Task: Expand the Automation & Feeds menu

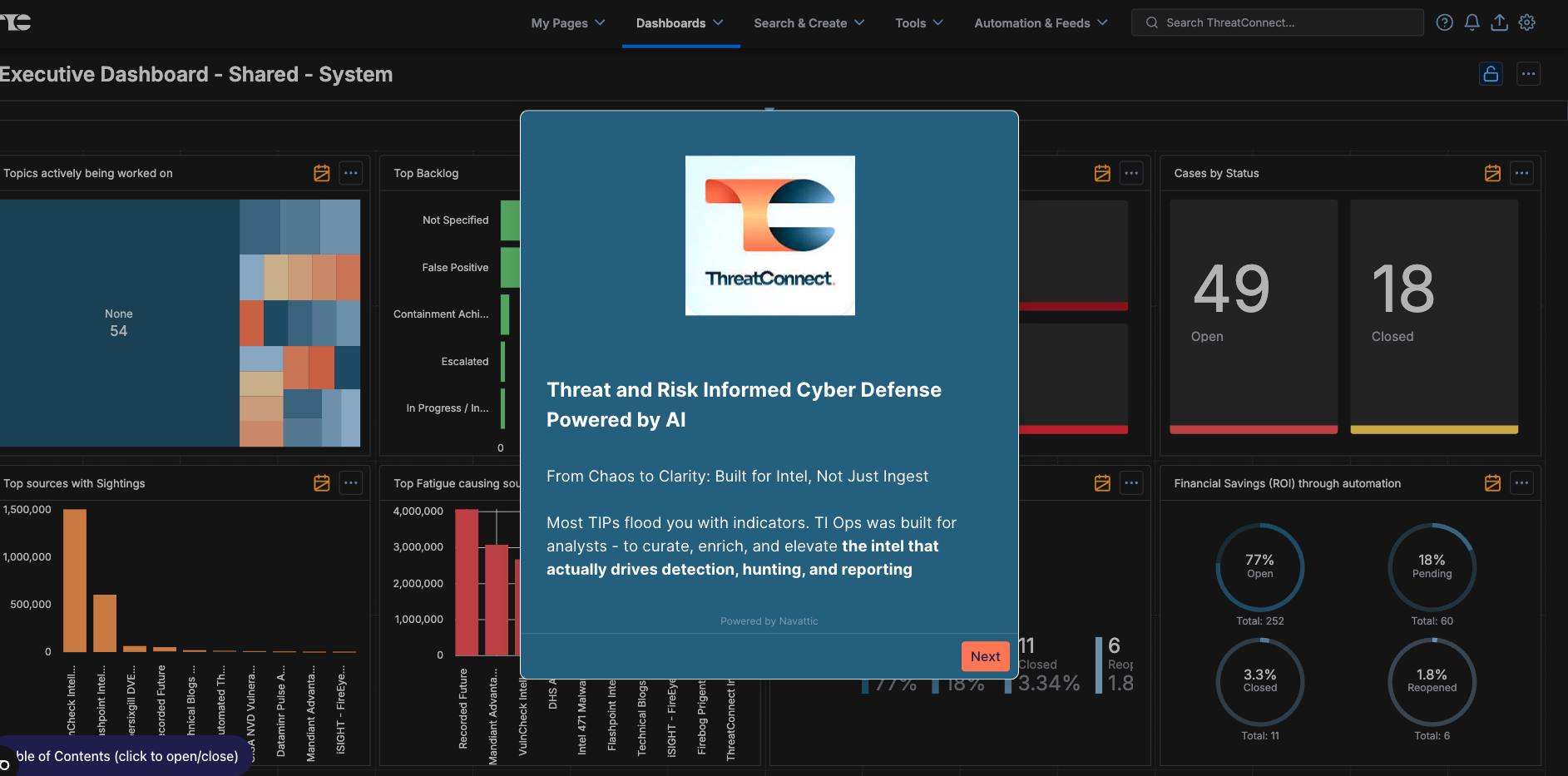Action: [x=1041, y=23]
